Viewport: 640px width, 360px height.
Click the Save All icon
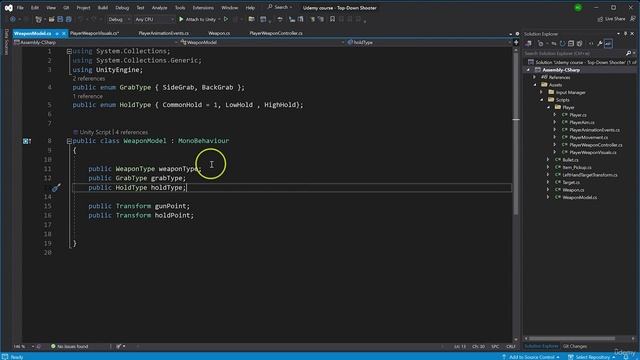(x=69, y=19)
